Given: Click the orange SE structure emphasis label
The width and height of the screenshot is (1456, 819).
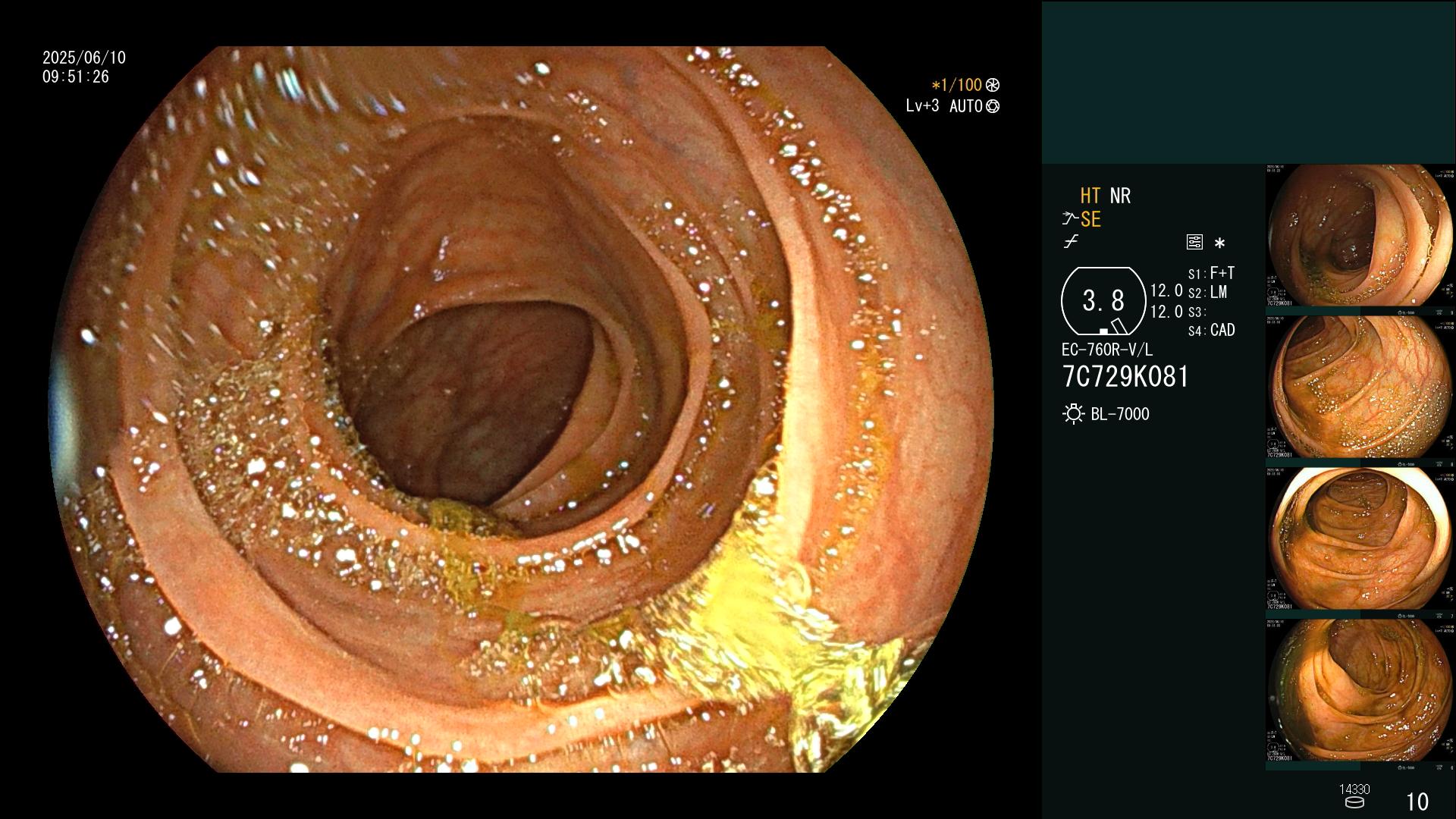Looking at the screenshot, I should tap(1090, 220).
